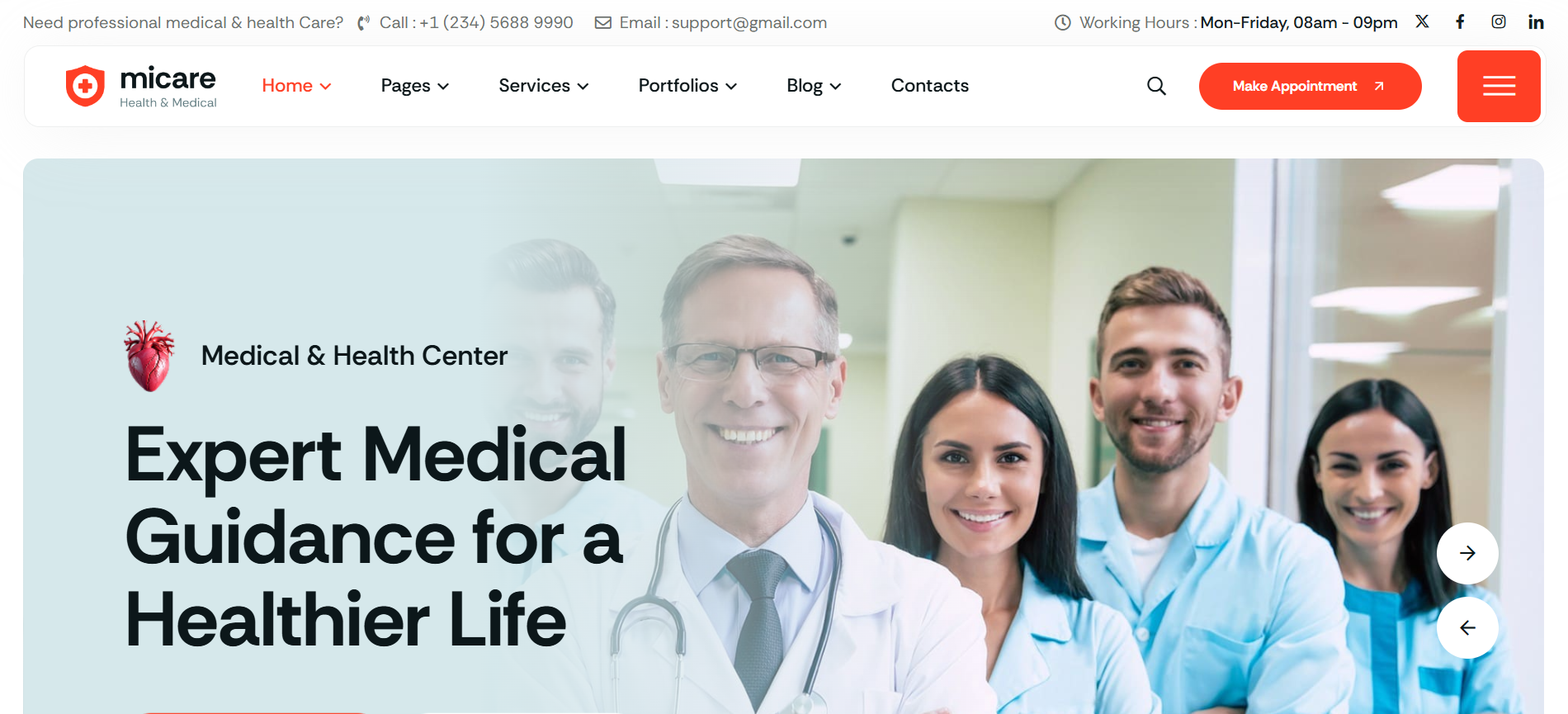This screenshot has width=1568, height=714.
Task: Go to next slide arrow
Action: tap(1467, 553)
